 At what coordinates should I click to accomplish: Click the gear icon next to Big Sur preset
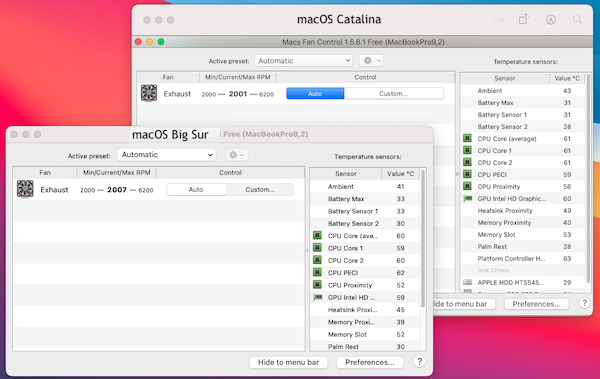point(236,155)
